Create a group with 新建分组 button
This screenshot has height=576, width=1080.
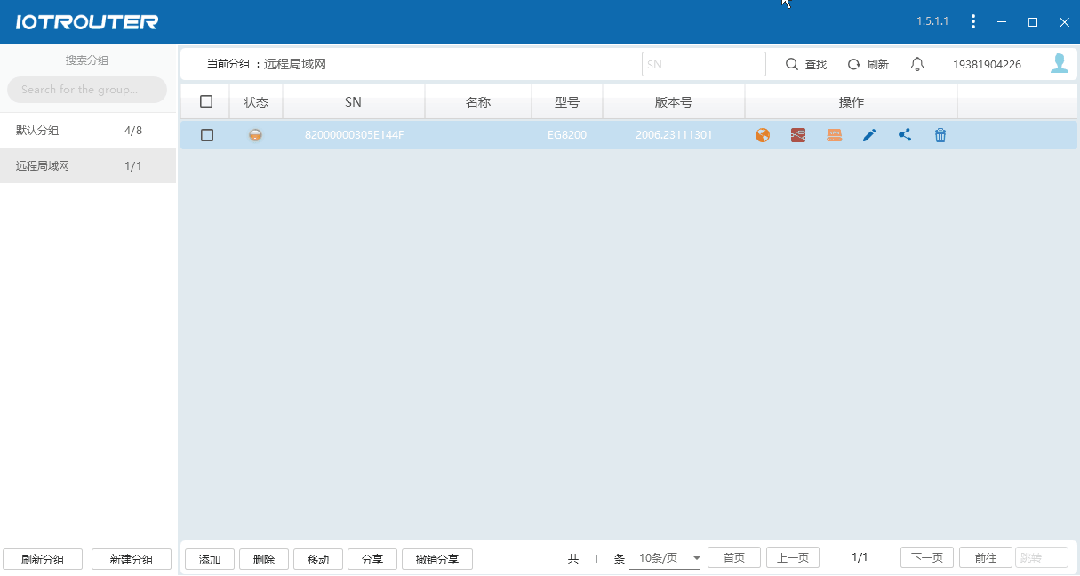tap(130, 558)
